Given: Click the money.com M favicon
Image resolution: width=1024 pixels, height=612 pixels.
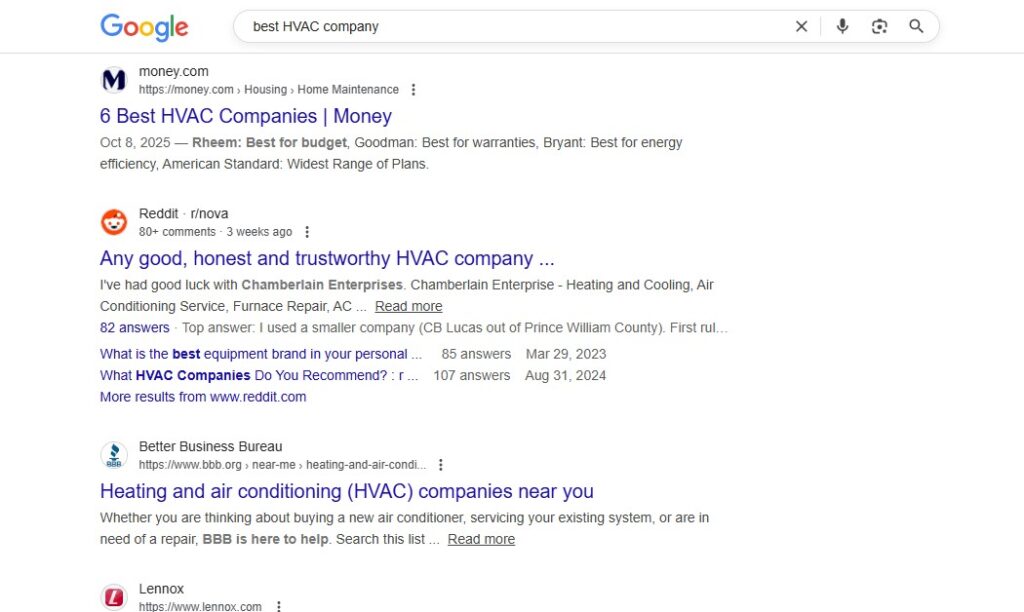Looking at the screenshot, I should 114,80.
